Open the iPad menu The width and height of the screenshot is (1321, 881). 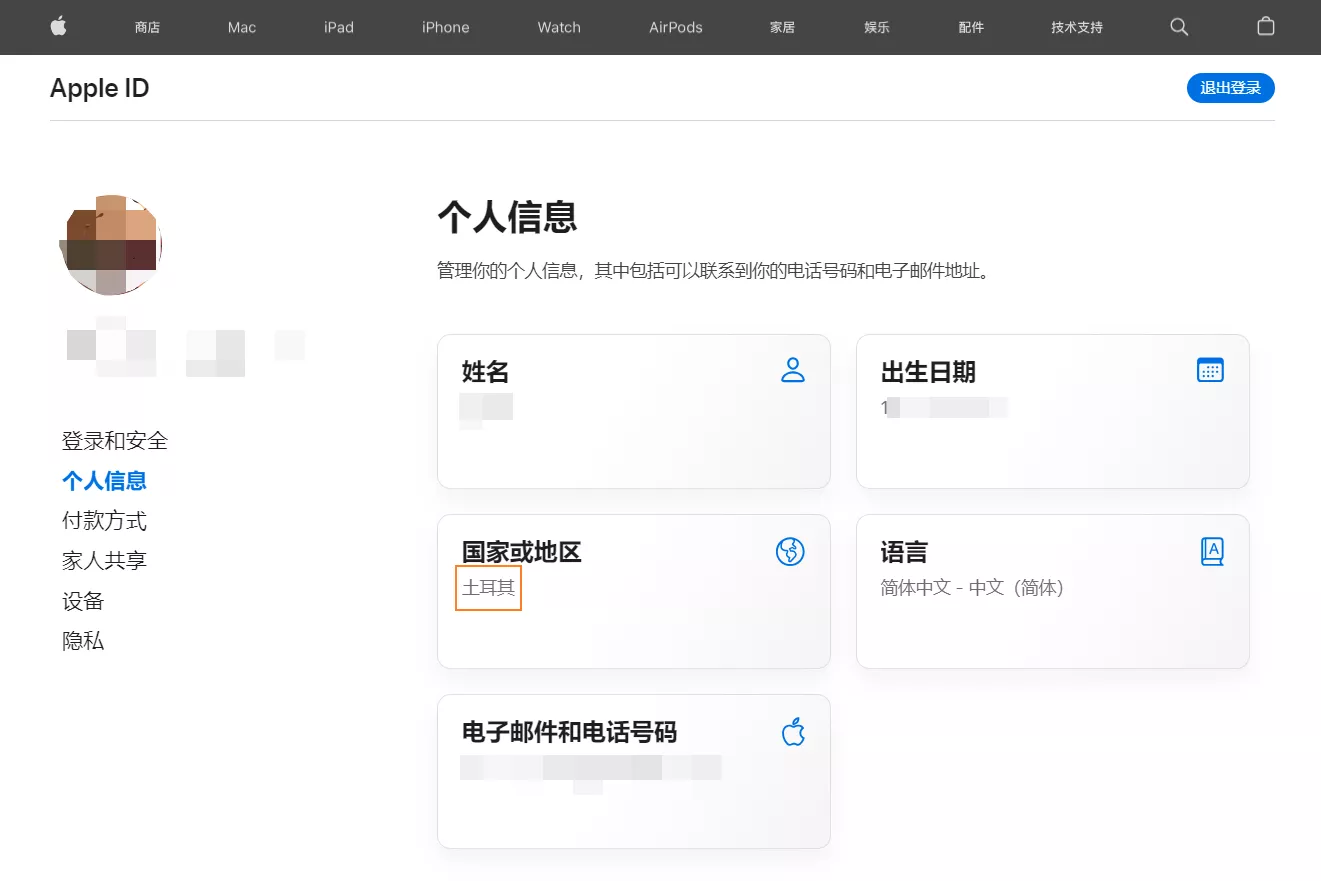tap(339, 27)
